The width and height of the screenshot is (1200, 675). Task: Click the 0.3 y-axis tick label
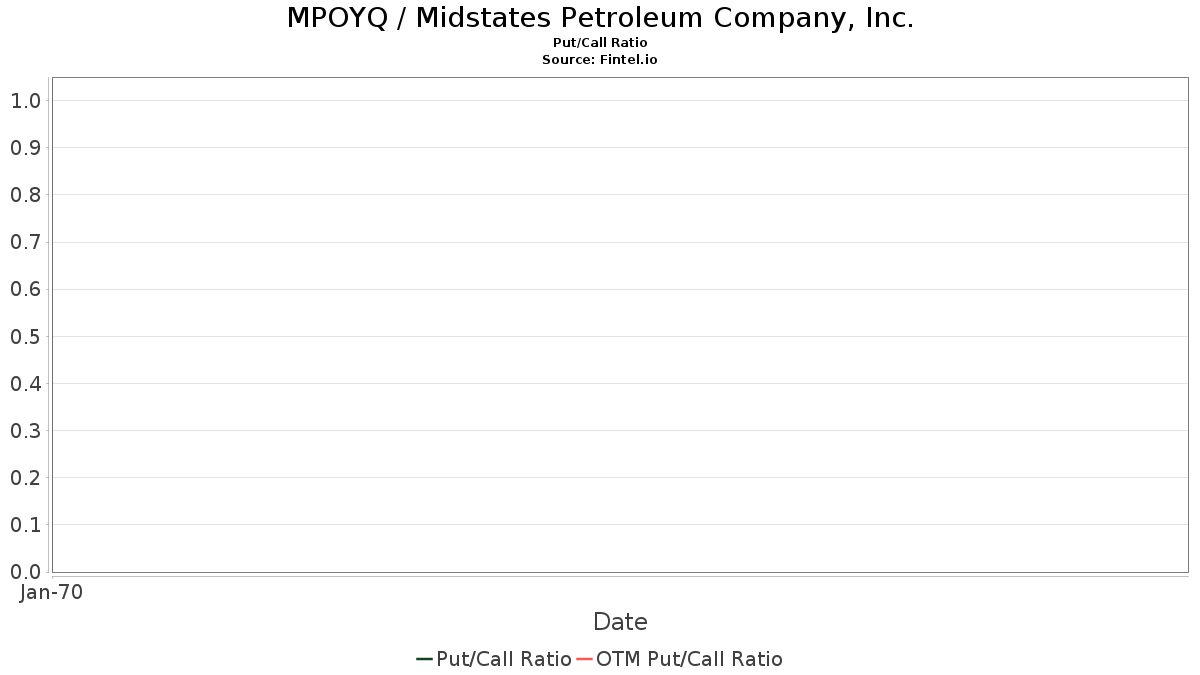pyautogui.click(x=25, y=430)
